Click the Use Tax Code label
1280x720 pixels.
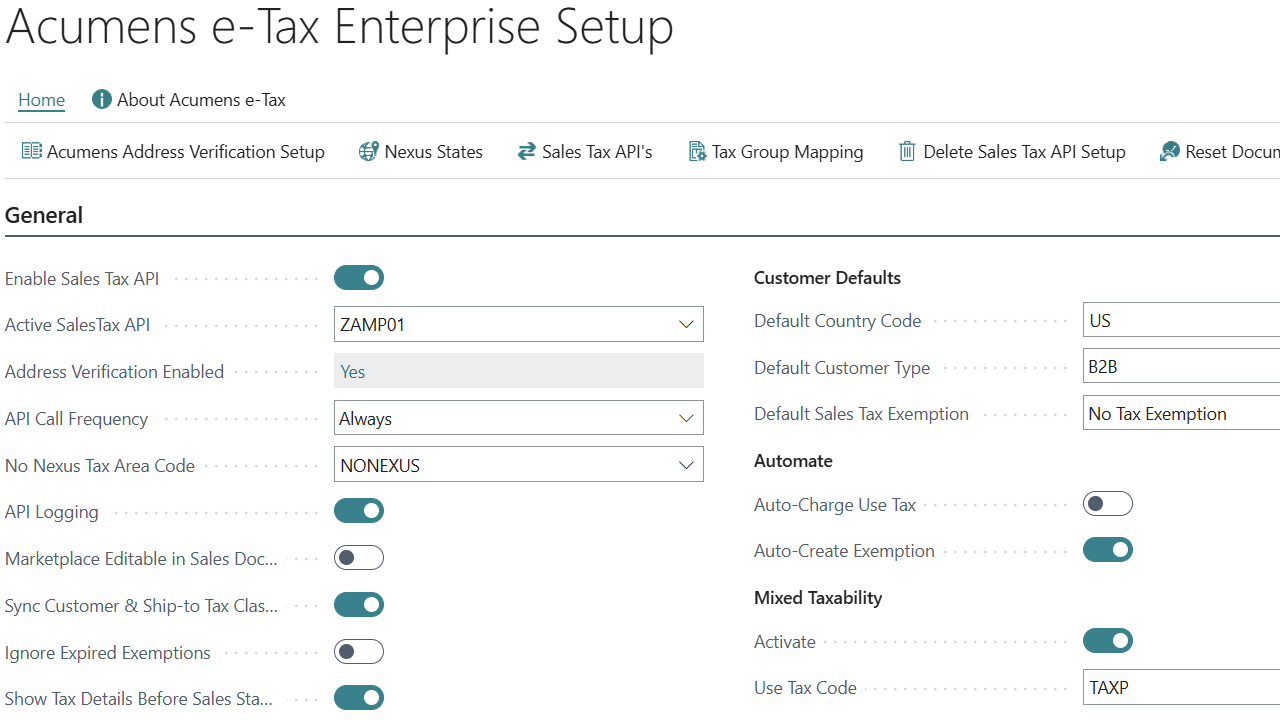tap(805, 688)
